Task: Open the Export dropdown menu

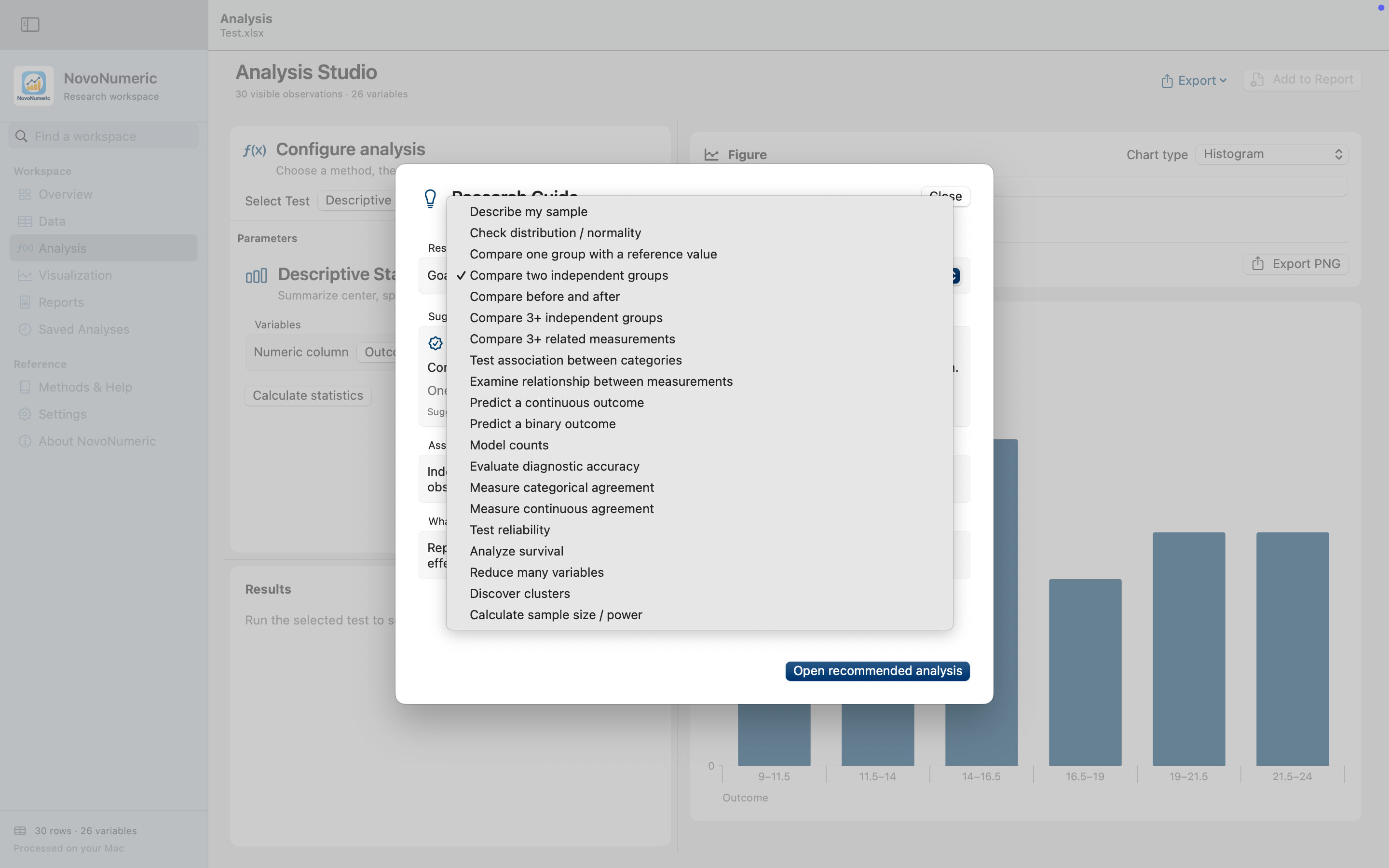Action: click(1193, 81)
